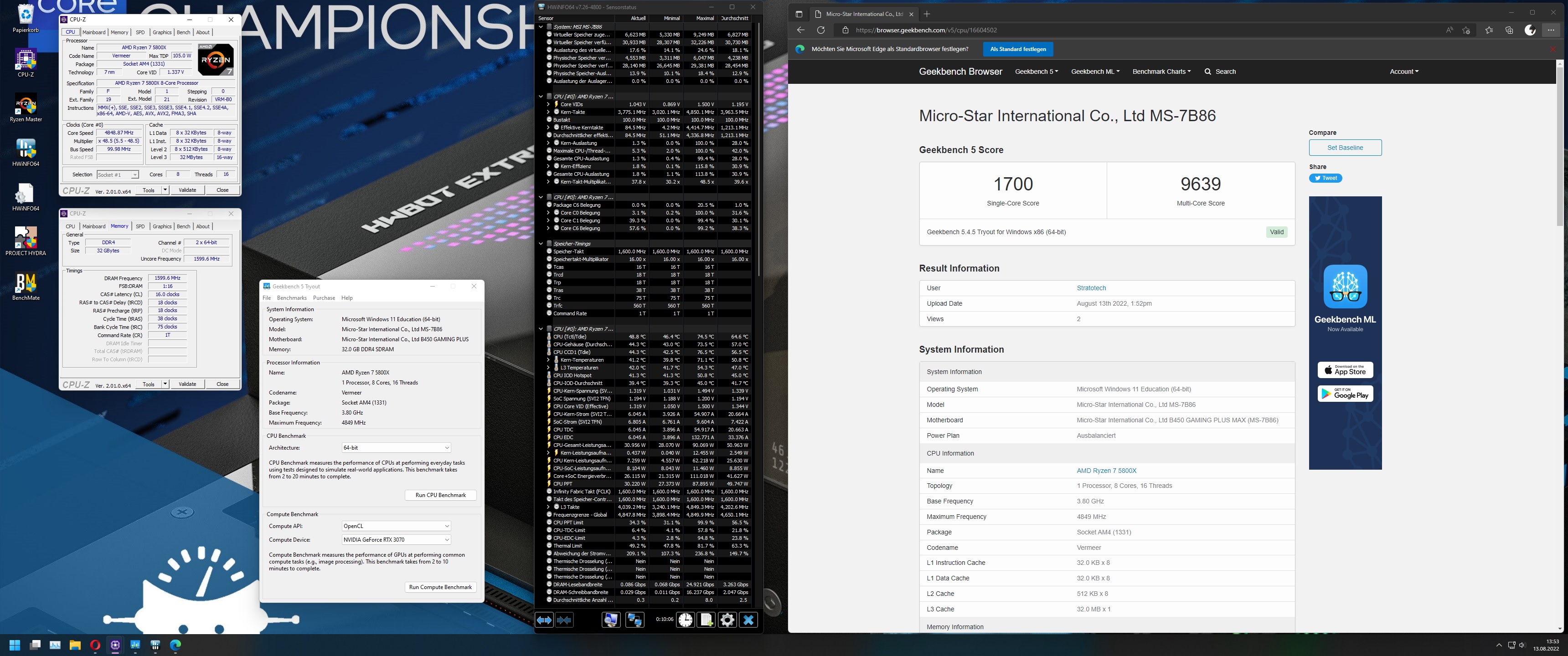Switch to Mainboard tab in top CPU-Z
Viewport: 1568px width, 656px height.
(x=94, y=32)
